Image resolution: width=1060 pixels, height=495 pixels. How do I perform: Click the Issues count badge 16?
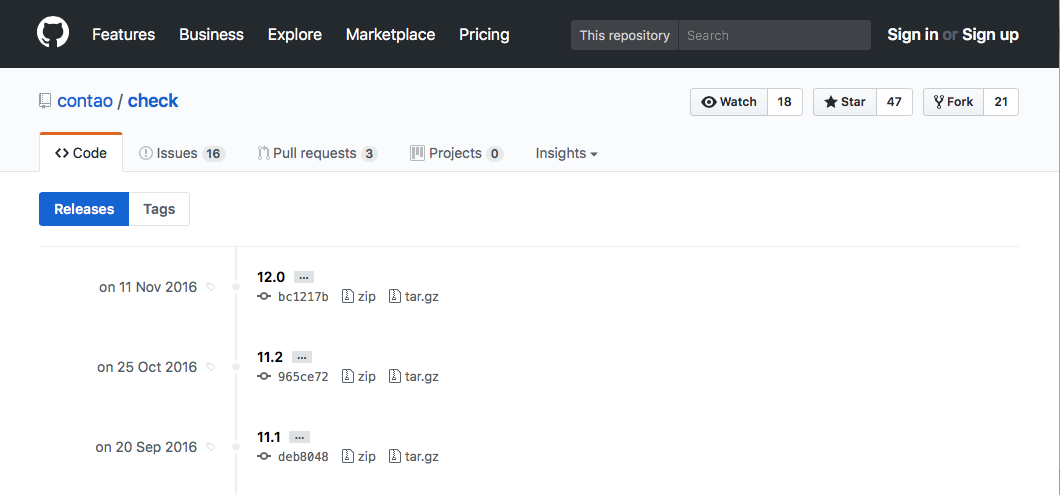coord(213,154)
